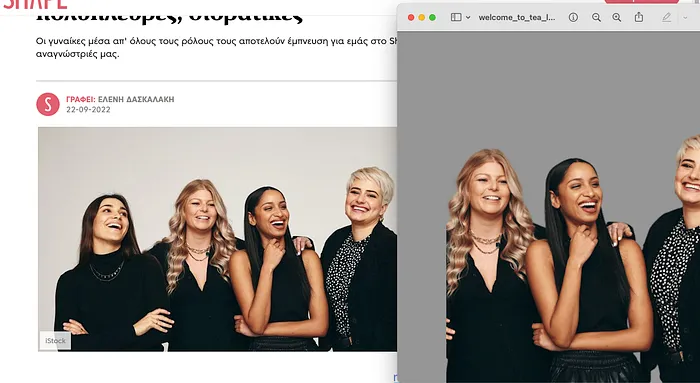
Task: Expand the sidebar view options chevron
Action: click(468, 17)
